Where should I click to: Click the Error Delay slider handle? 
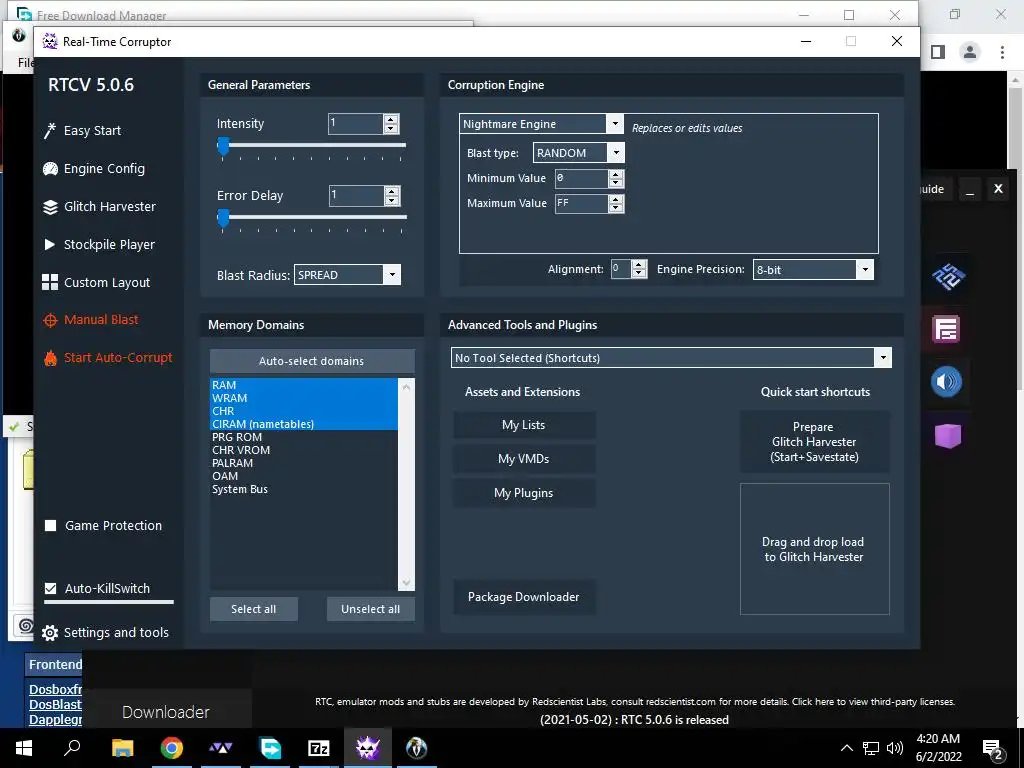click(223, 219)
